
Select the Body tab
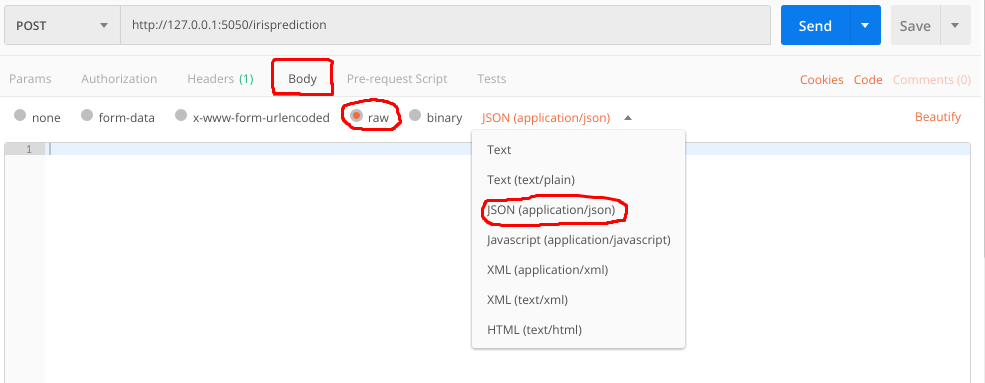point(302,79)
